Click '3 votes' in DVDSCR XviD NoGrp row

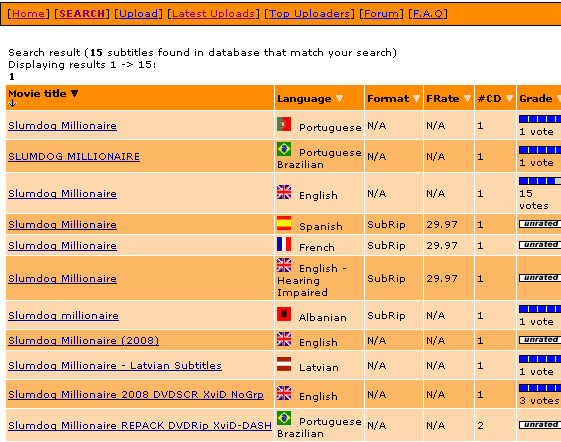539,400
